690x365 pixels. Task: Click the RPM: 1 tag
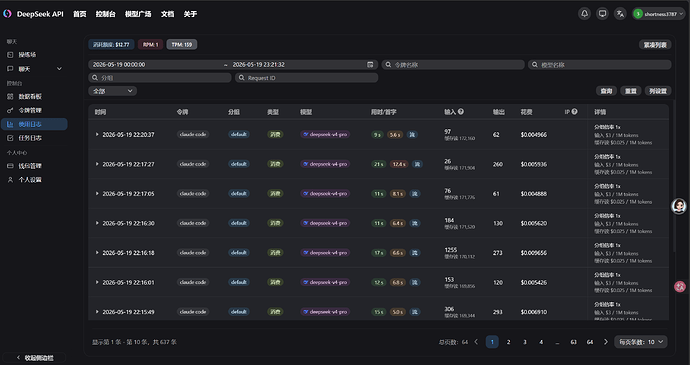pyautogui.click(x=150, y=44)
